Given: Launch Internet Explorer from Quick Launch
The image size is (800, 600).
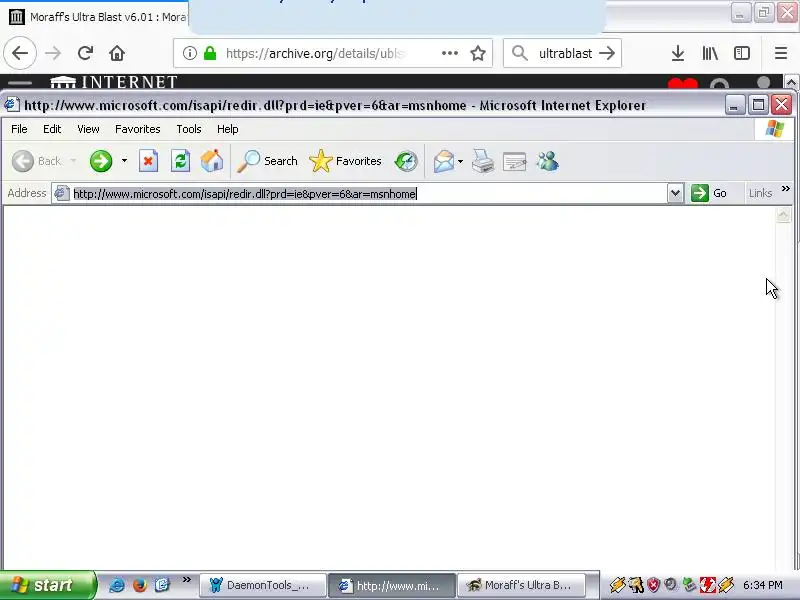Looking at the screenshot, I should pos(117,585).
